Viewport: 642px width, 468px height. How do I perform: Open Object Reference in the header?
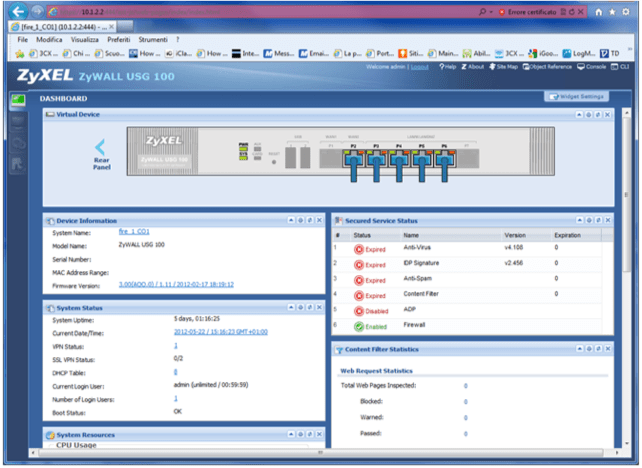547,67
